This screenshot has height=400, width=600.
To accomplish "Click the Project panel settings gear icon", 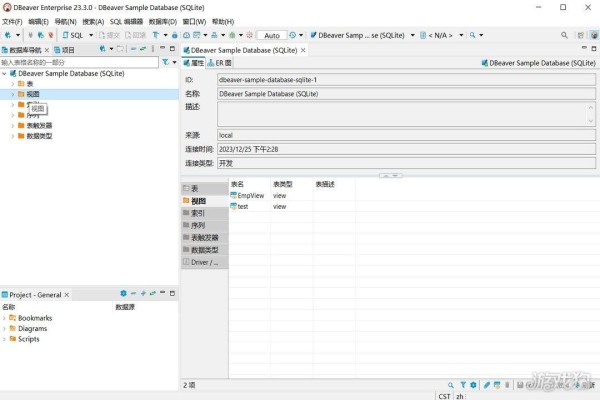I will coord(123,293).
